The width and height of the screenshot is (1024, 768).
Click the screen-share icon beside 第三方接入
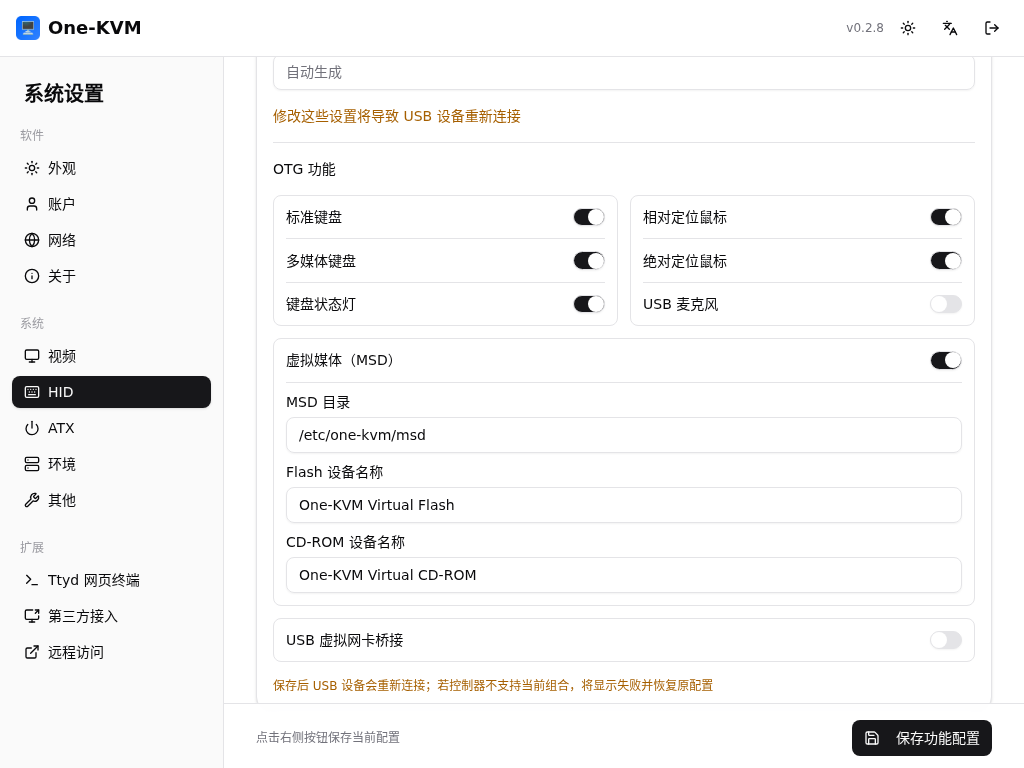click(x=32, y=616)
